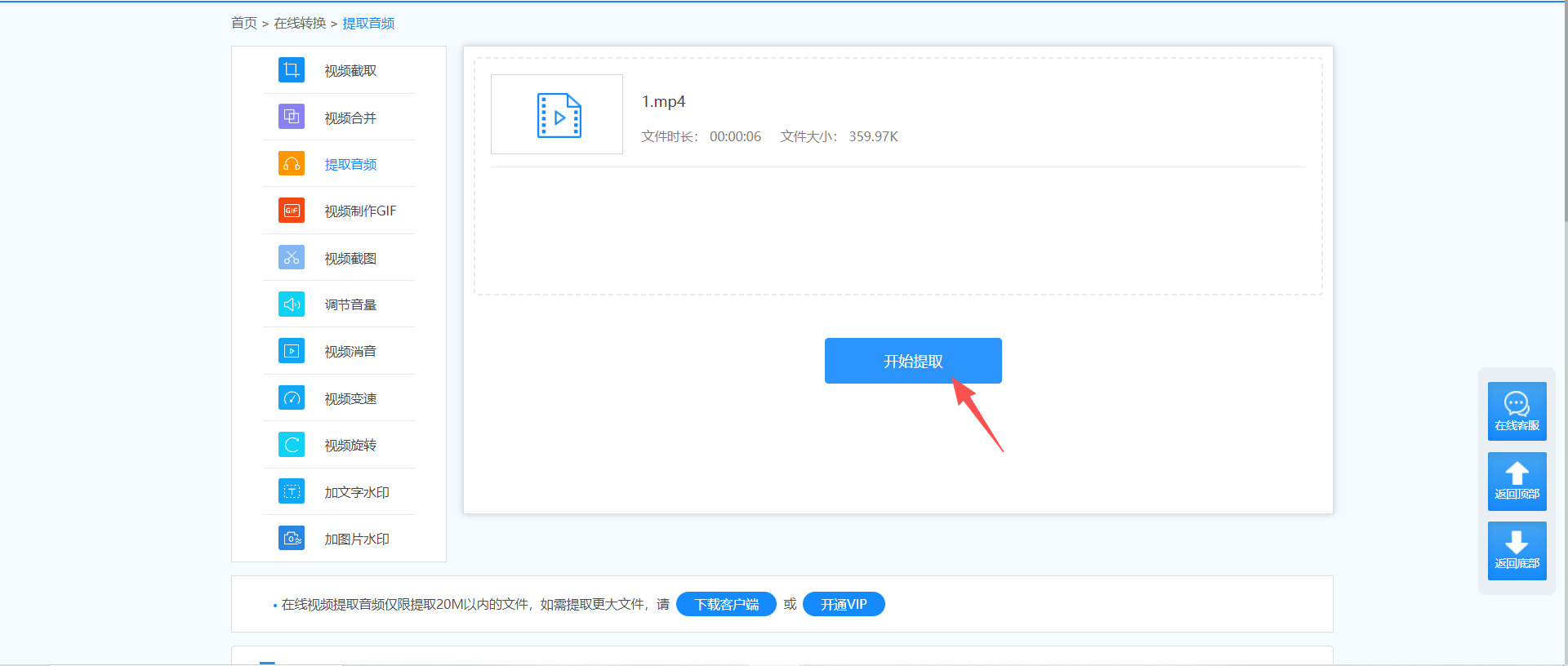Click the image watermark (加图片水印) icon

[x=292, y=539]
